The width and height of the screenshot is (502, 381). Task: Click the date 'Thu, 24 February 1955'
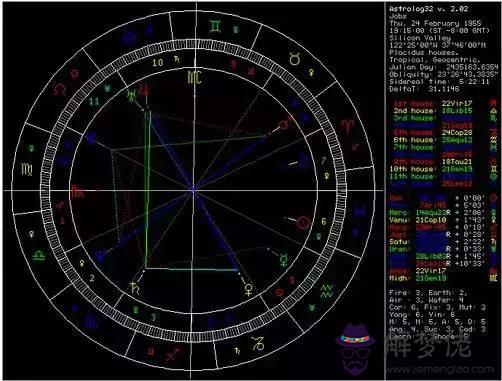point(435,23)
